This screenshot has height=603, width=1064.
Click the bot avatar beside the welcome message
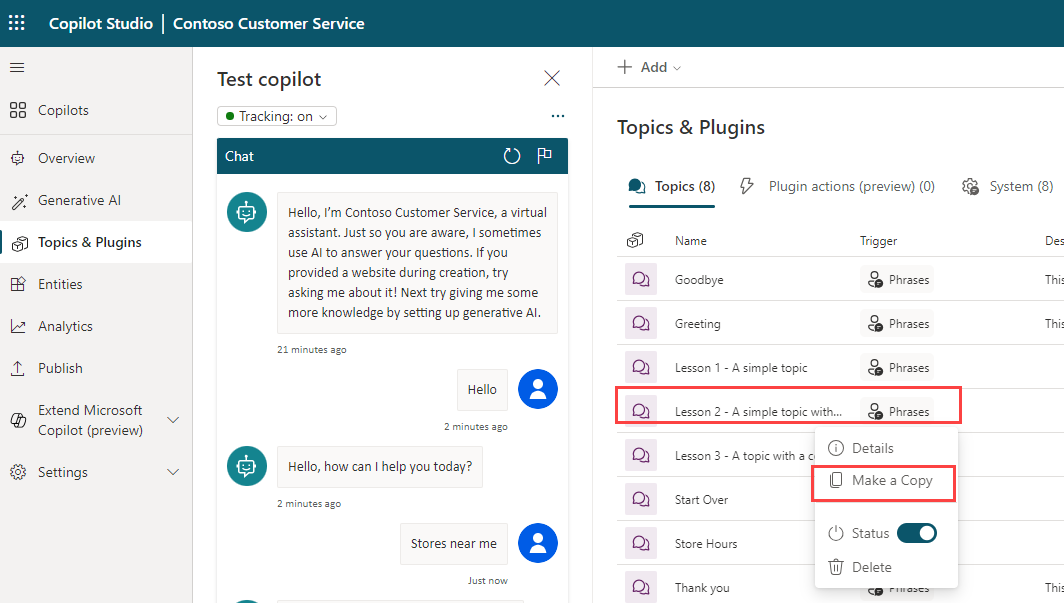(246, 212)
